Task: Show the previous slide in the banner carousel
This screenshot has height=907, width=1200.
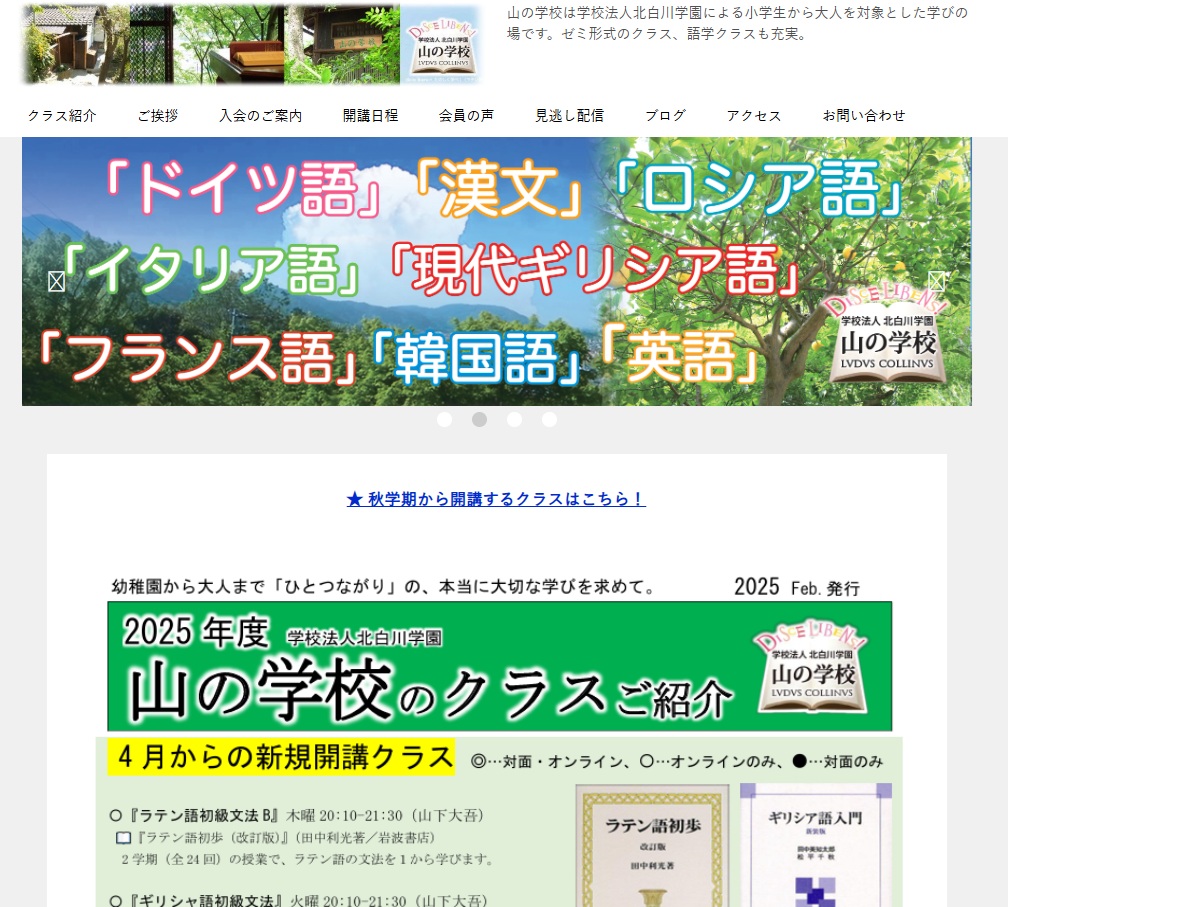Action: click(x=56, y=282)
